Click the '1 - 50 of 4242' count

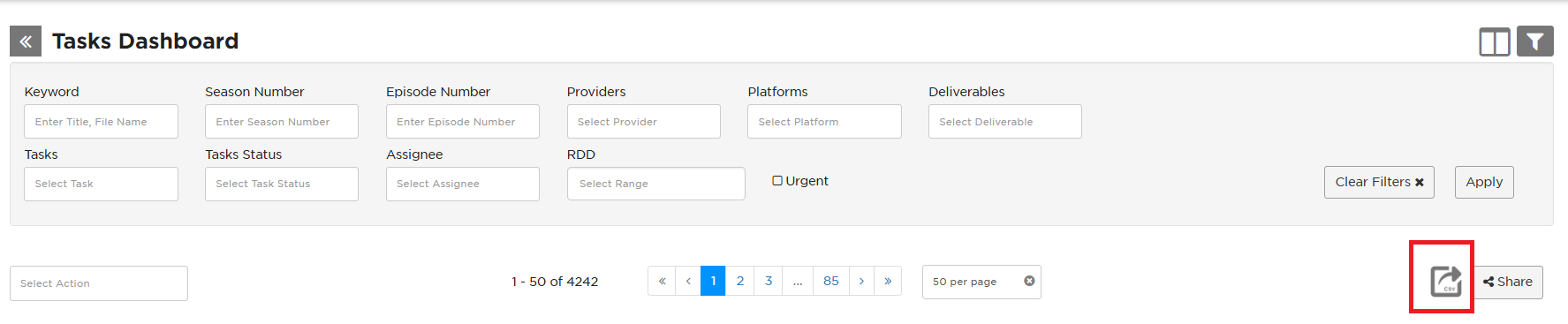click(555, 282)
